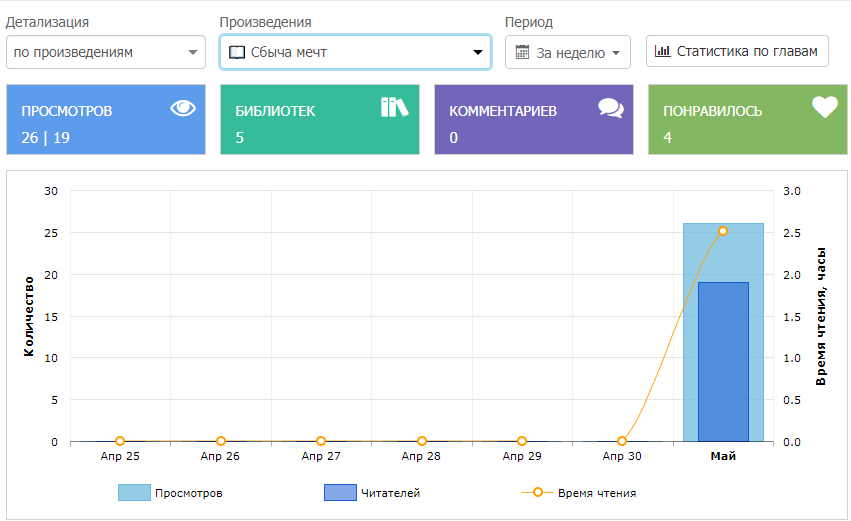Toggle Читателей series in chart legend
The height and width of the screenshot is (521, 851).
372,493
